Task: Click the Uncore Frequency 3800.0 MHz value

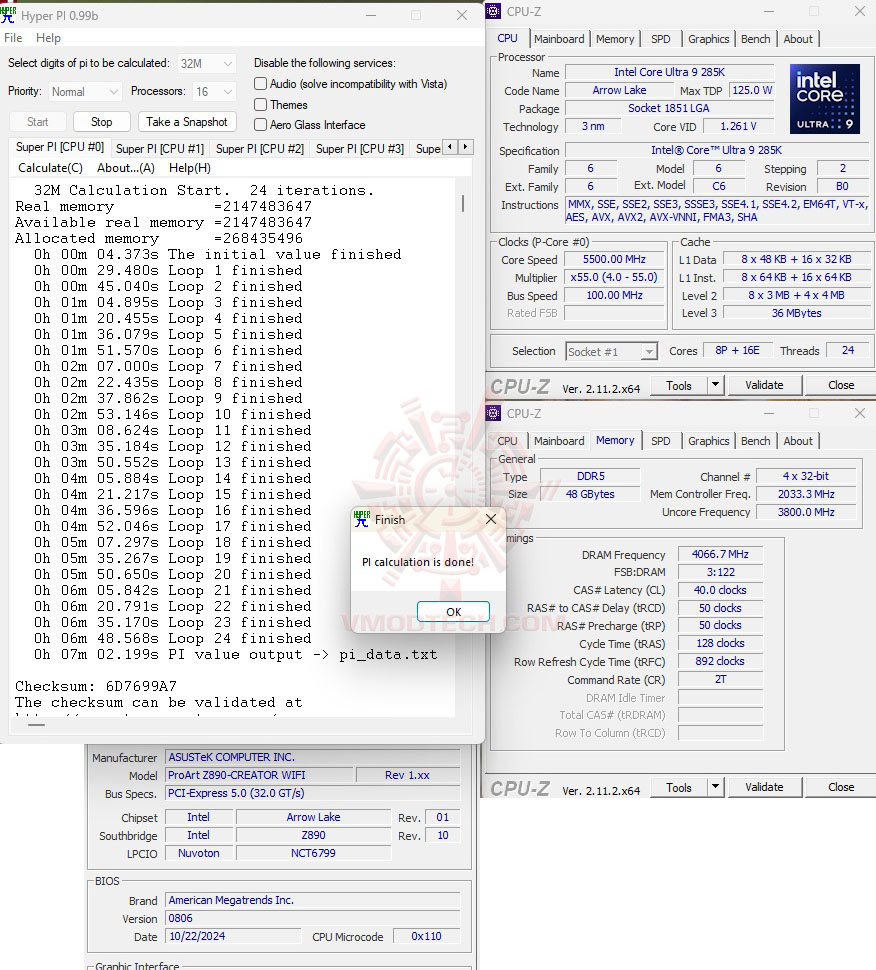Action: [806, 512]
